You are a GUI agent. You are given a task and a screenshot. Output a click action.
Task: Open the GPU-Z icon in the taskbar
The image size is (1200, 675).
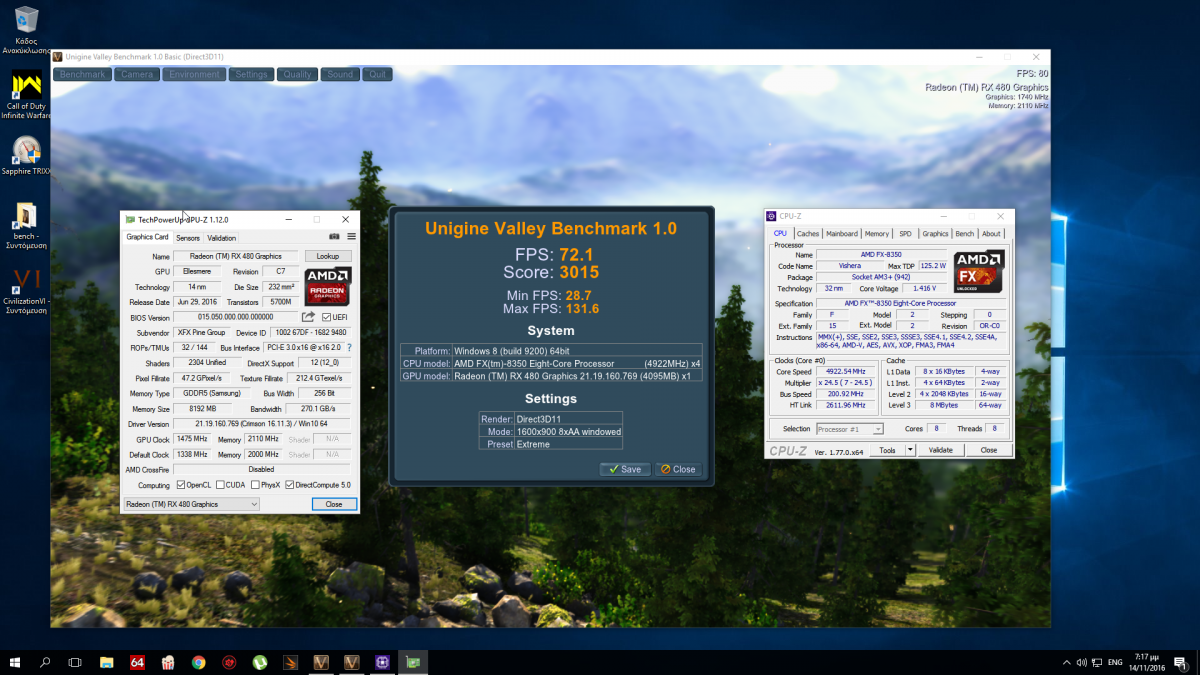[x=412, y=662]
